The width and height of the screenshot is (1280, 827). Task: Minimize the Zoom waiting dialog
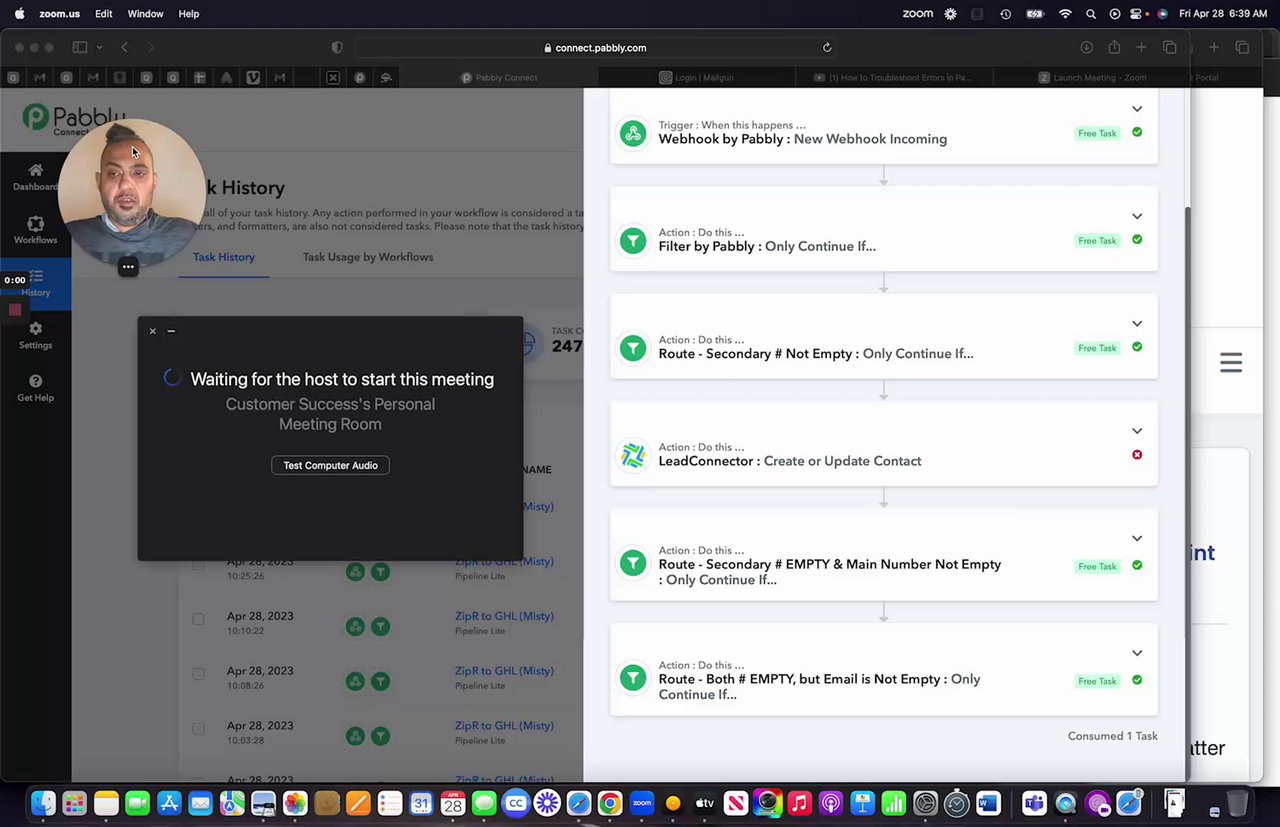click(x=171, y=331)
